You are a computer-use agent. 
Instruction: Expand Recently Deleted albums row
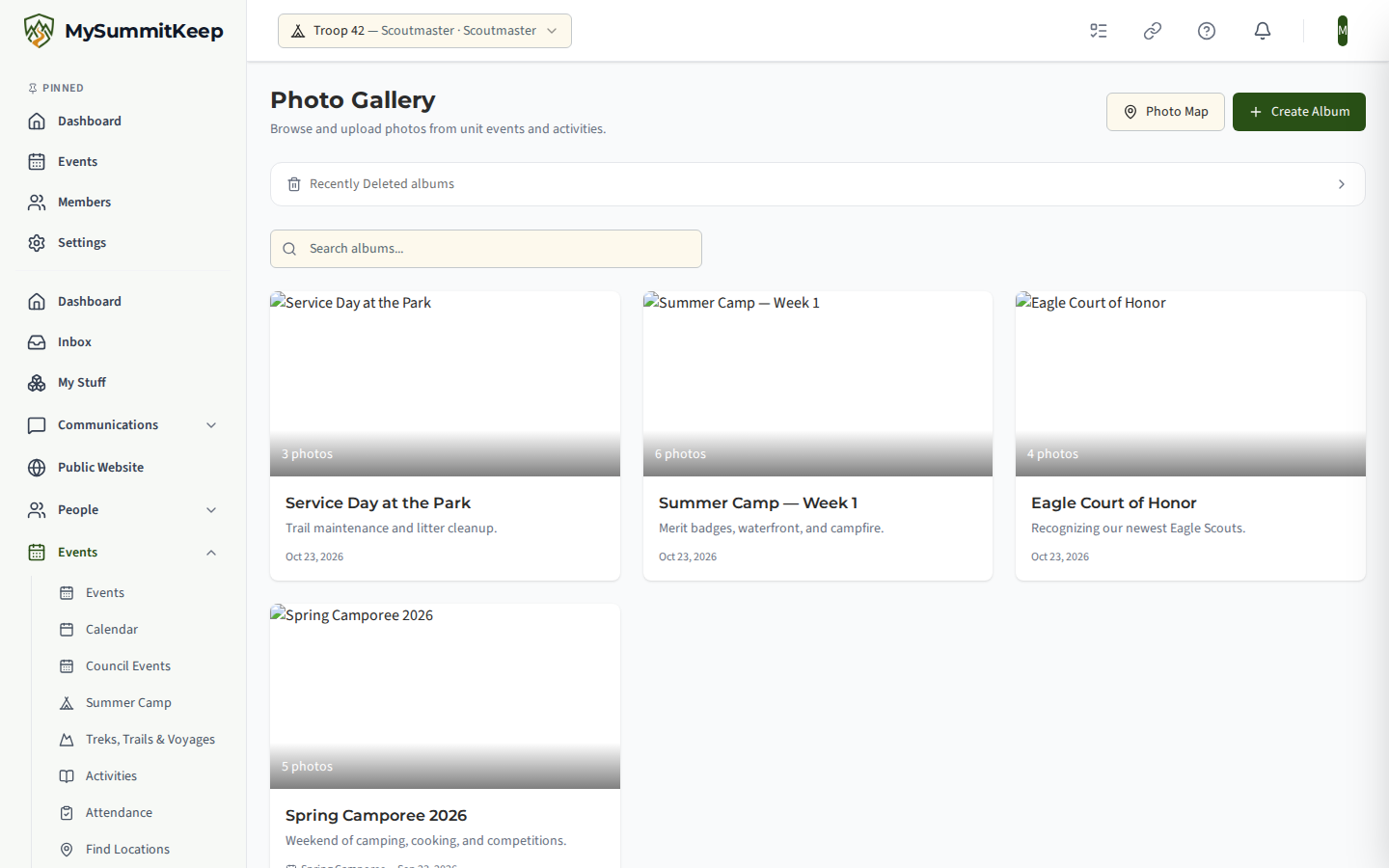tap(818, 184)
